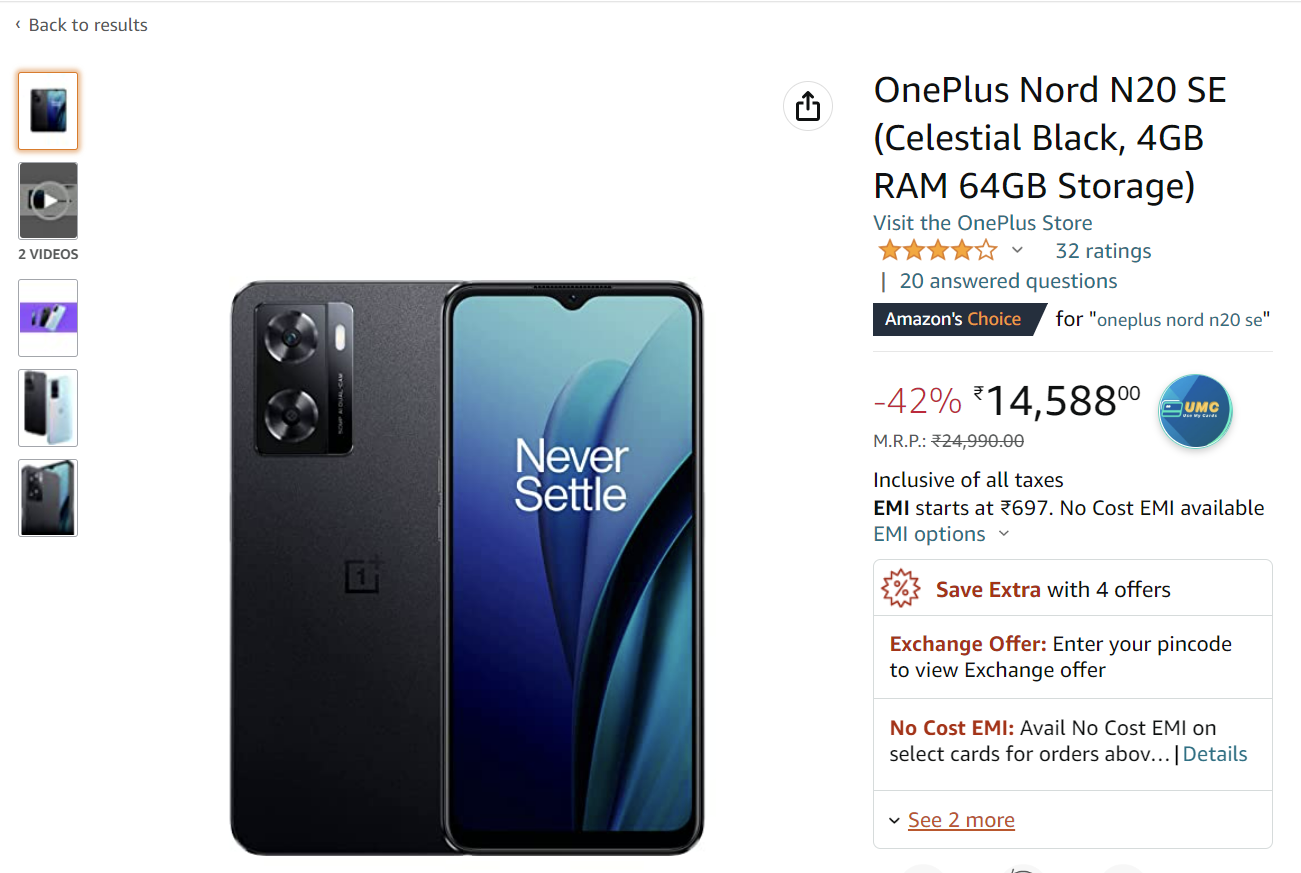Click the video play icon in thumbnails
The width and height of the screenshot is (1301, 873).
pyautogui.click(x=47, y=200)
